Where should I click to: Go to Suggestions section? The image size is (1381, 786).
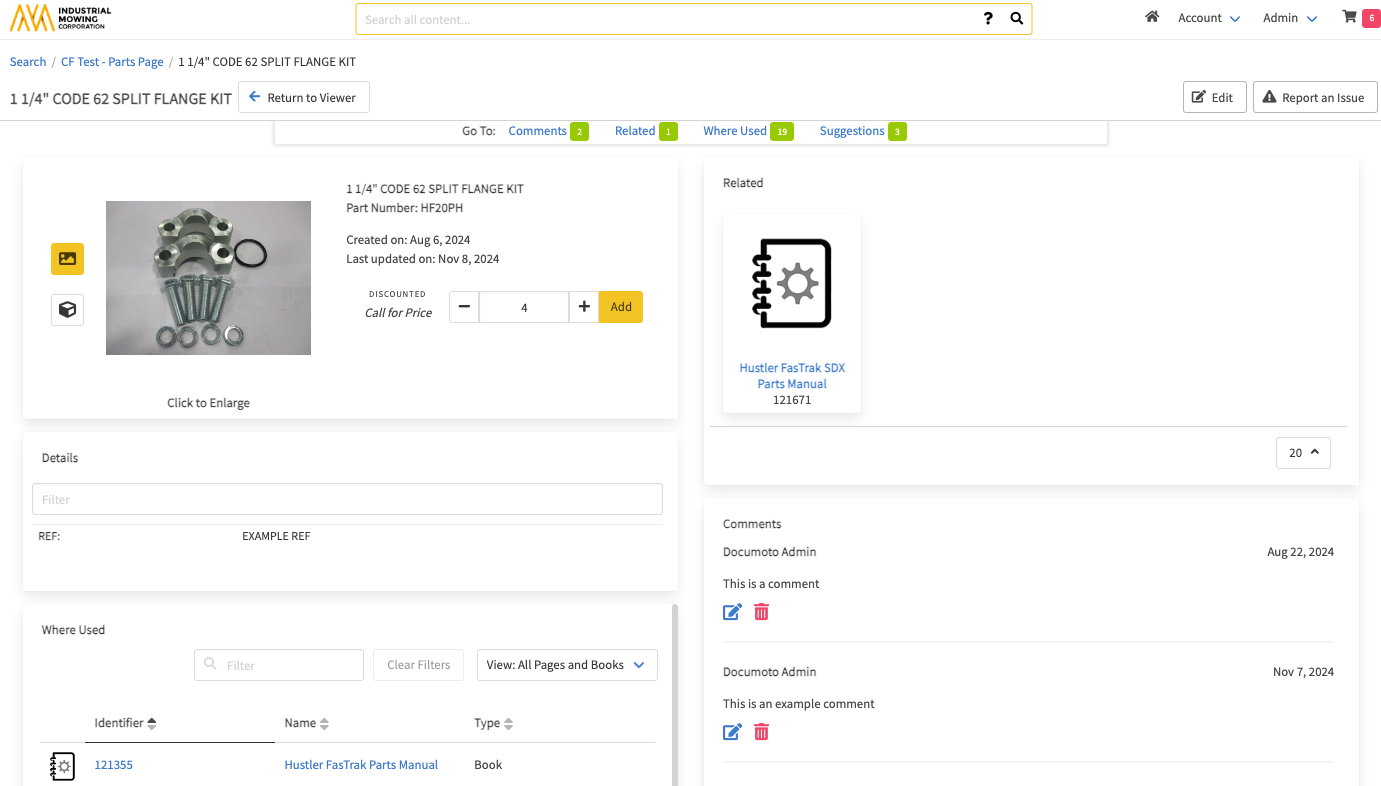coord(852,131)
